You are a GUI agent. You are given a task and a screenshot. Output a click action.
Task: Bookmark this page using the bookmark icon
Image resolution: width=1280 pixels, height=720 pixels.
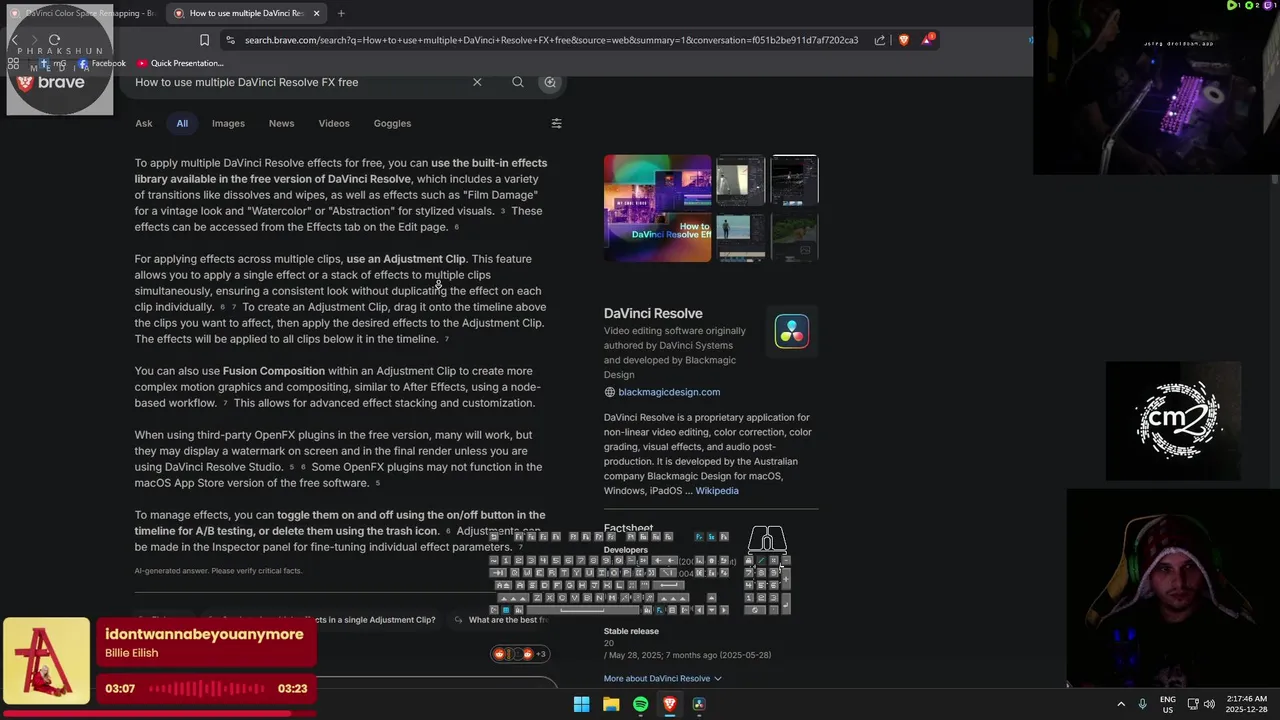tap(204, 40)
